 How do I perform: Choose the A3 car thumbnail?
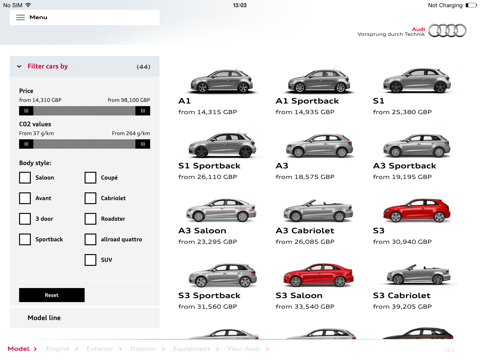coord(319,146)
